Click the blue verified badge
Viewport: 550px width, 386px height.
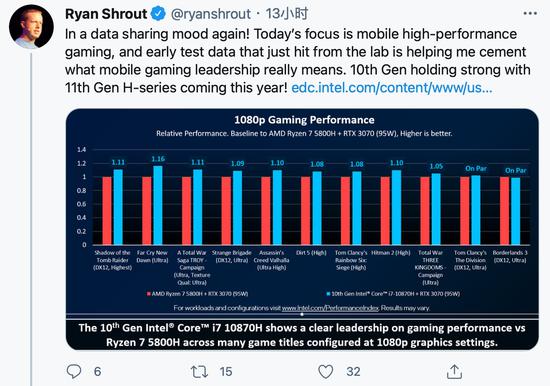coord(158,14)
